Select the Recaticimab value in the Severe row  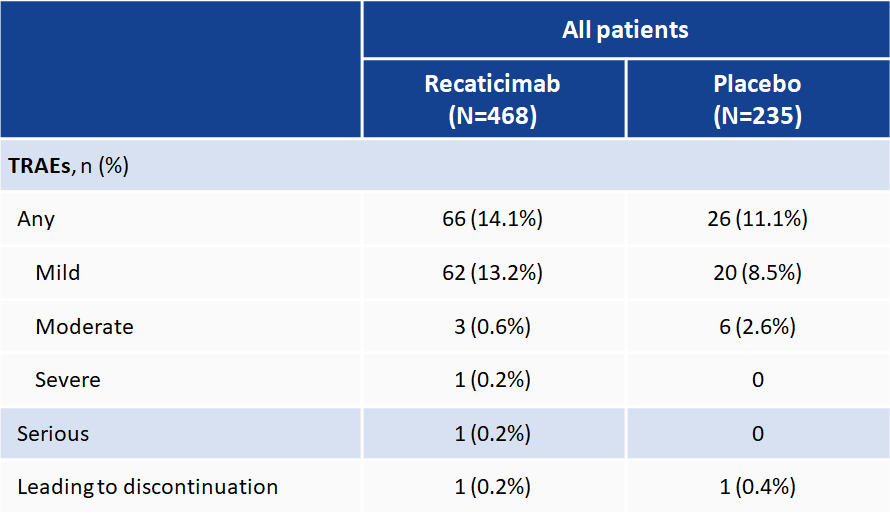coord(492,380)
